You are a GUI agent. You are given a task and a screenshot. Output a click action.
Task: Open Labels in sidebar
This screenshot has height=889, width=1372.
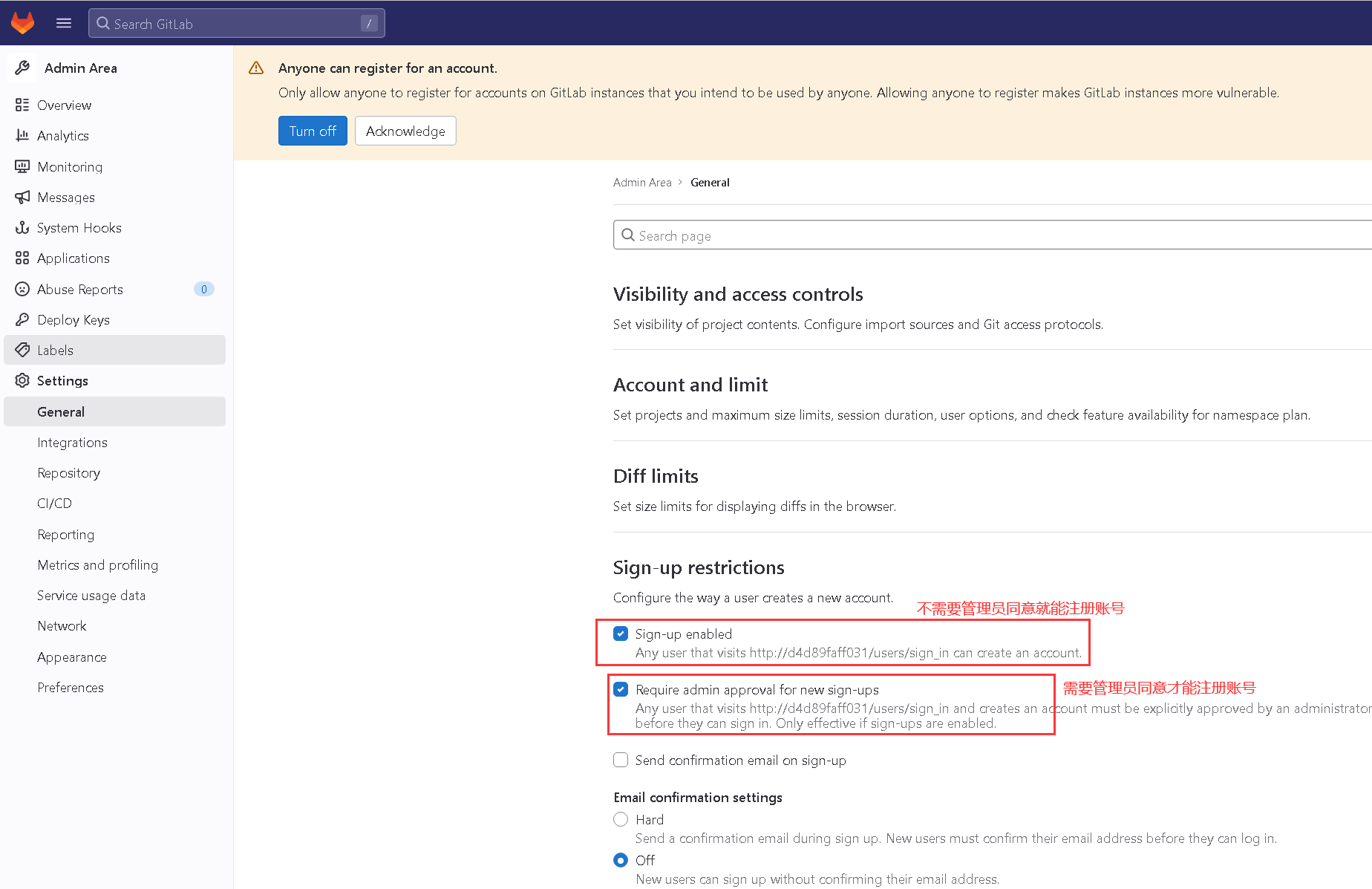[115, 350]
